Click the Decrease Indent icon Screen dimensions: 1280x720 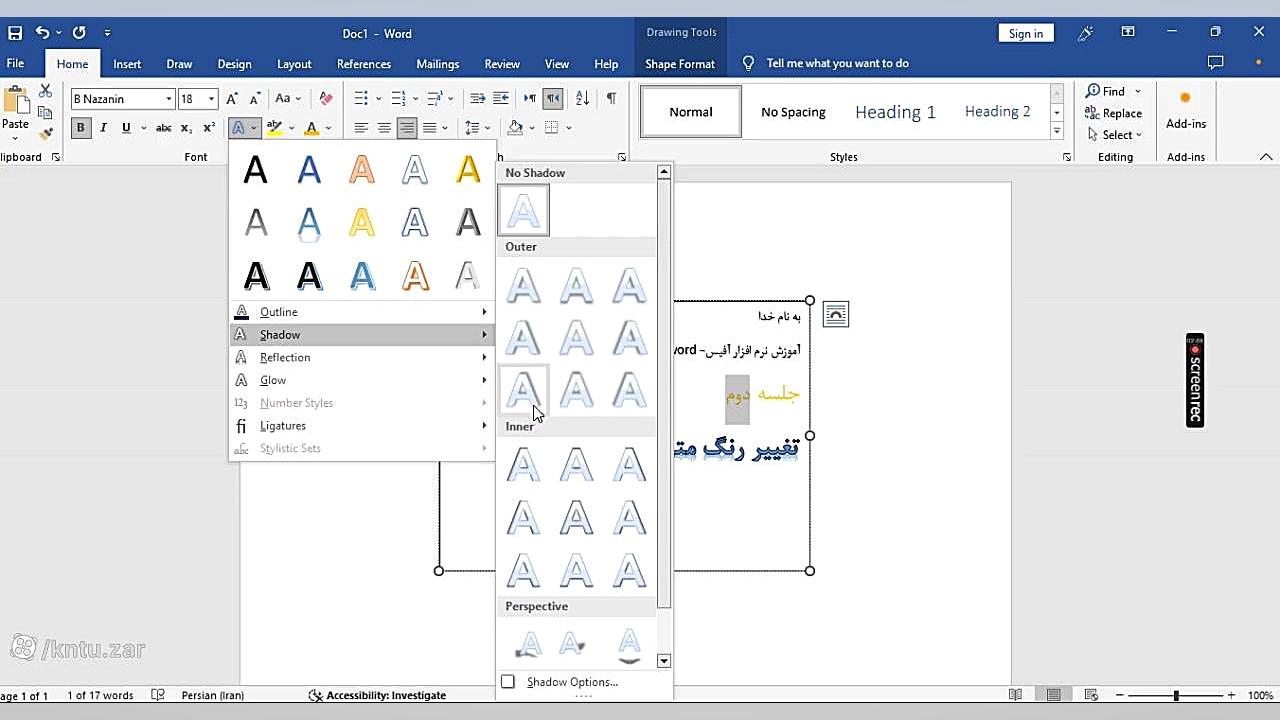pyautogui.click(x=478, y=98)
